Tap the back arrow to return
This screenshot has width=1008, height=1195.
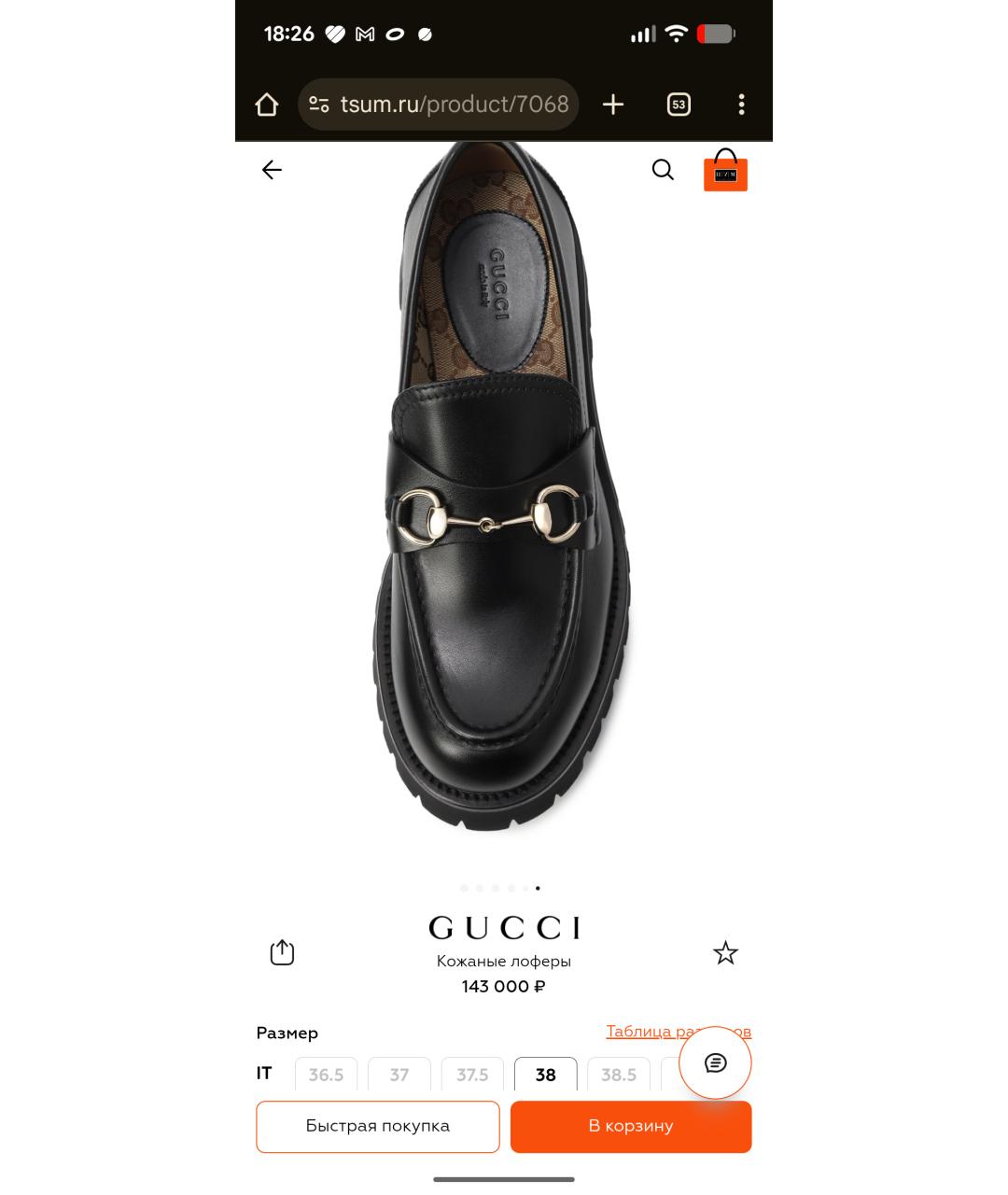coord(272,170)
